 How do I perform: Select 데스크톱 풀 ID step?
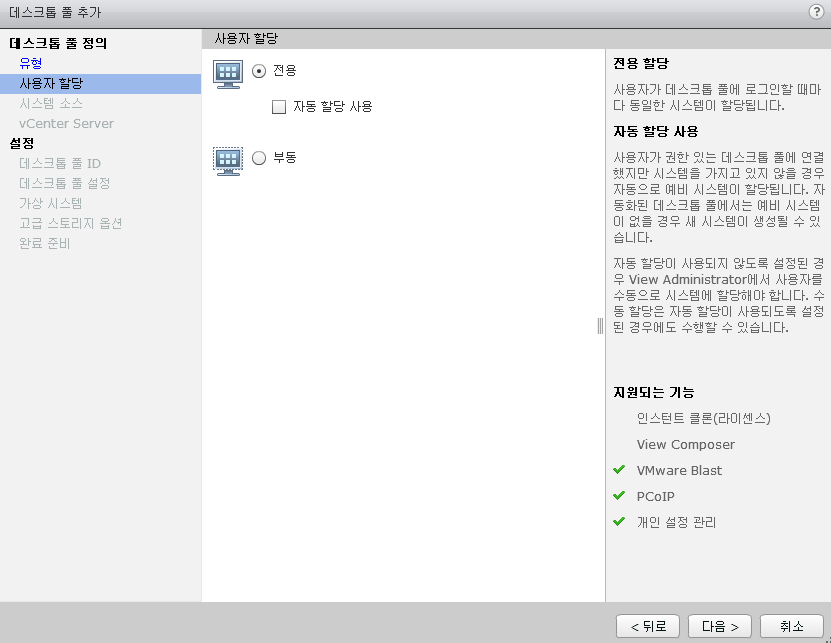pyautogui.click(x=60, y=163)
